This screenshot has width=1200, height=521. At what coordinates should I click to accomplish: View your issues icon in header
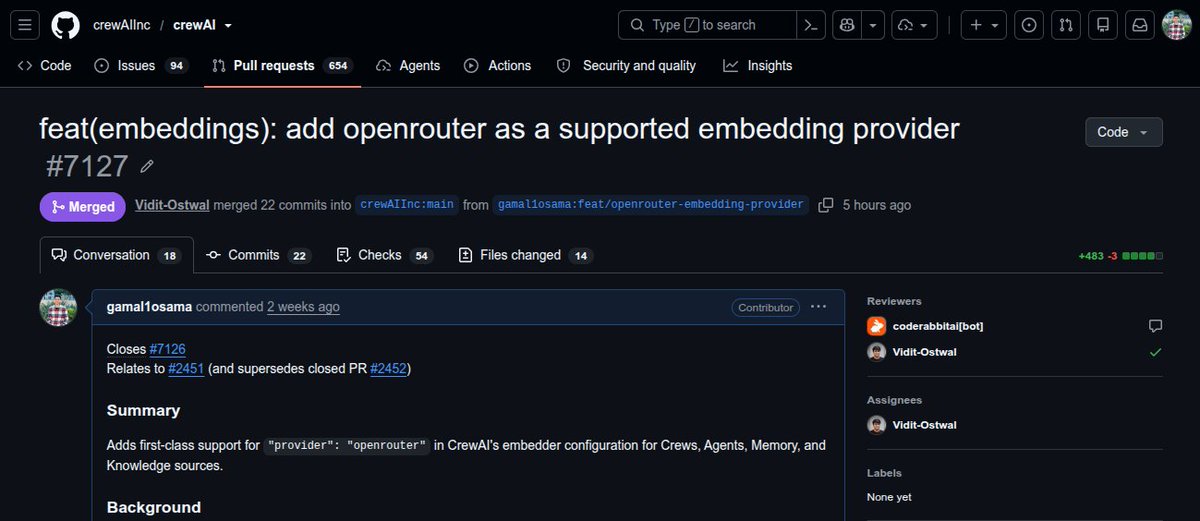1029,25
